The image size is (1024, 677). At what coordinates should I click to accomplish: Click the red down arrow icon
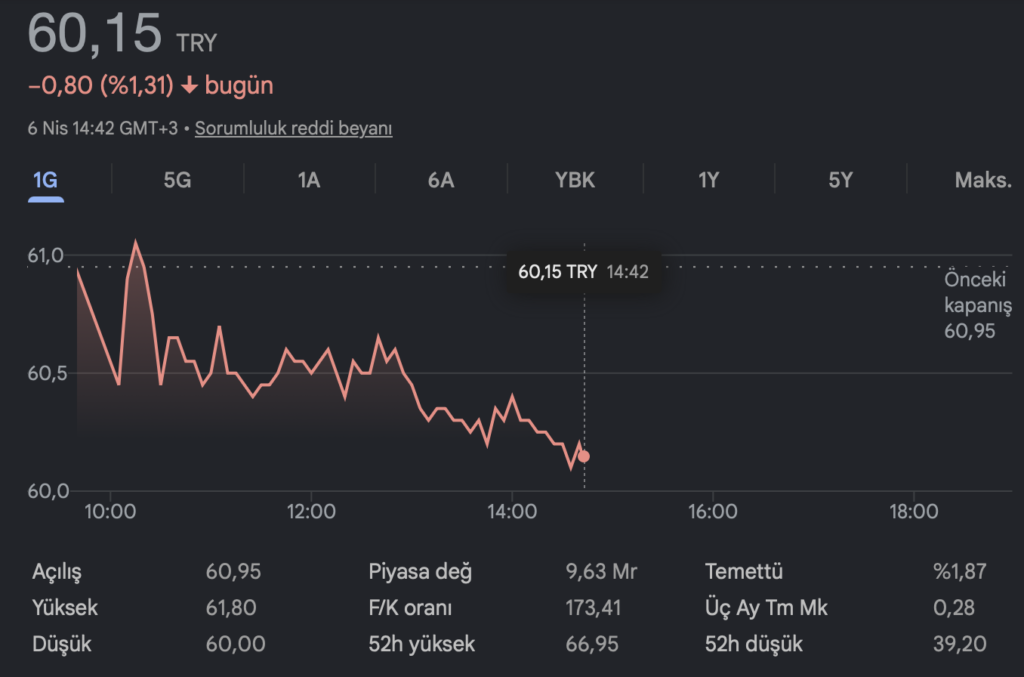coord(189,86)
